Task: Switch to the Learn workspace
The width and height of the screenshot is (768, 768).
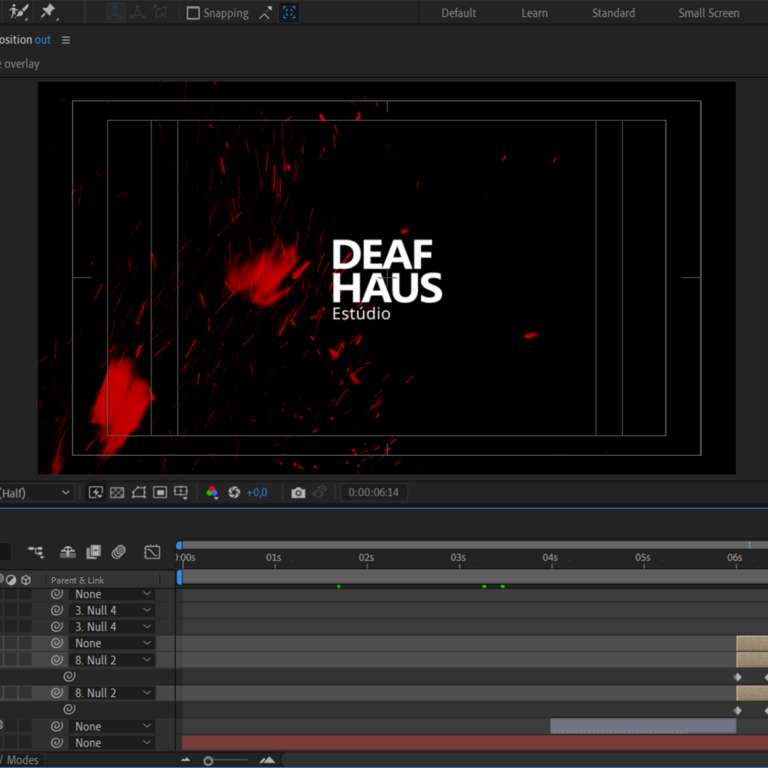Action: 534,13
